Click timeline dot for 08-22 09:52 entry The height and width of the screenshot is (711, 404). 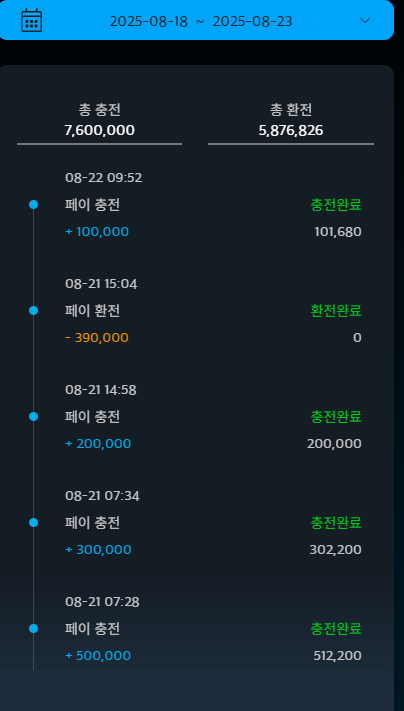point(33,205)
